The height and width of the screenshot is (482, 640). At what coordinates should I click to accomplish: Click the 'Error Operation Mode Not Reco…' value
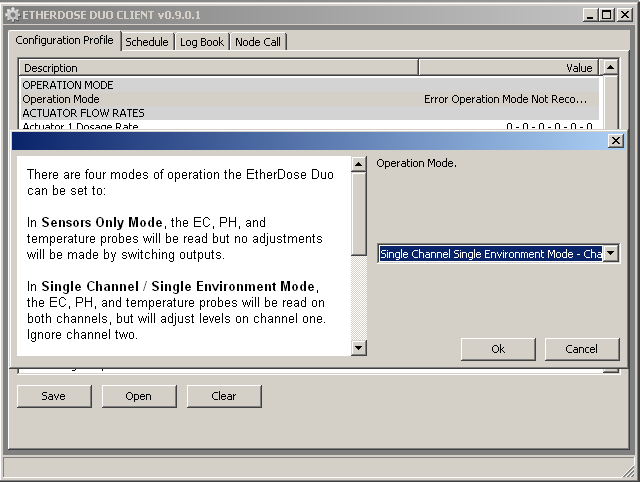pos(505,99)
